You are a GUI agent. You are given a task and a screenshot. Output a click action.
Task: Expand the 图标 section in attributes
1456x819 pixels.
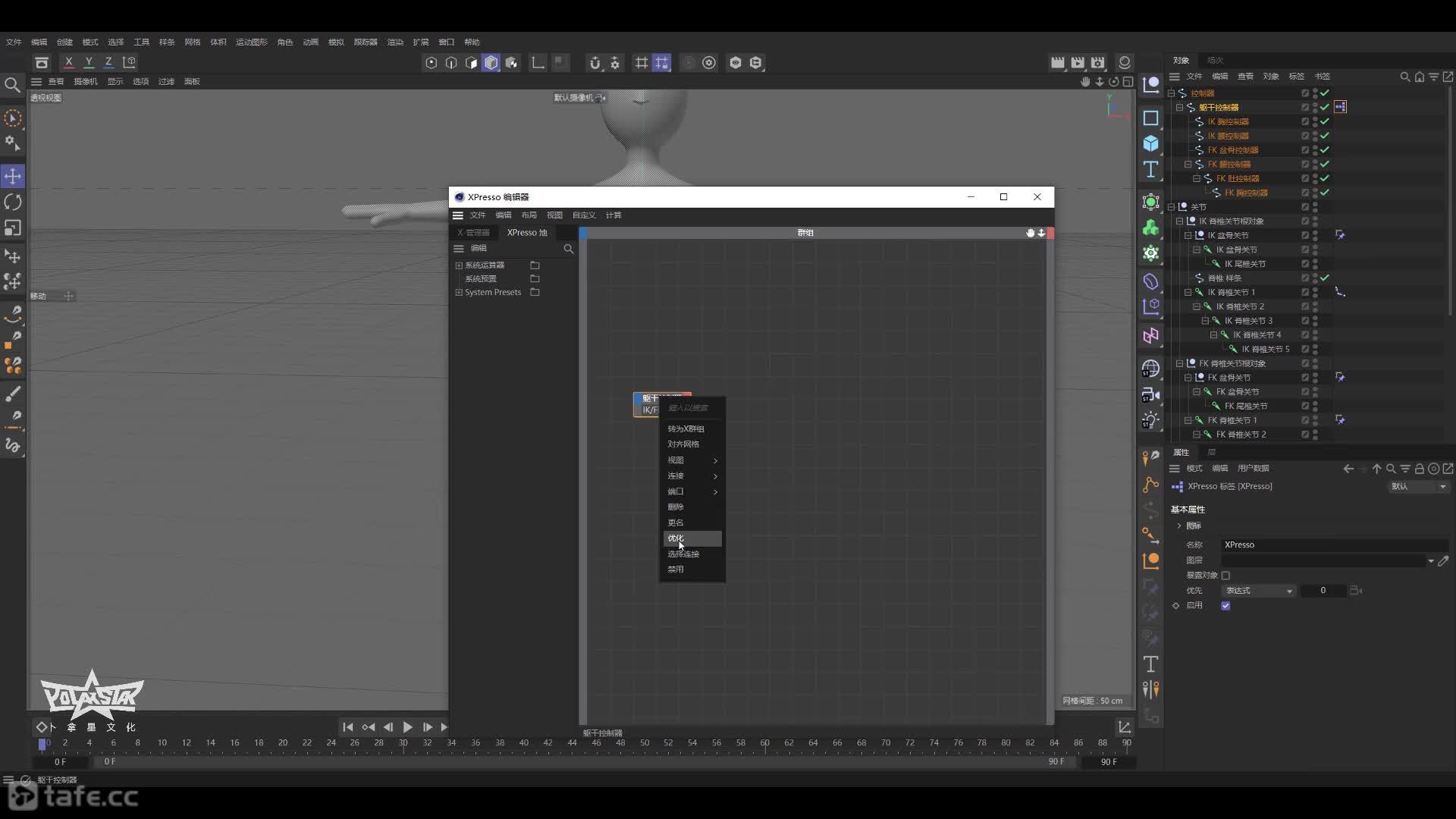click(x=1180, y=526)
